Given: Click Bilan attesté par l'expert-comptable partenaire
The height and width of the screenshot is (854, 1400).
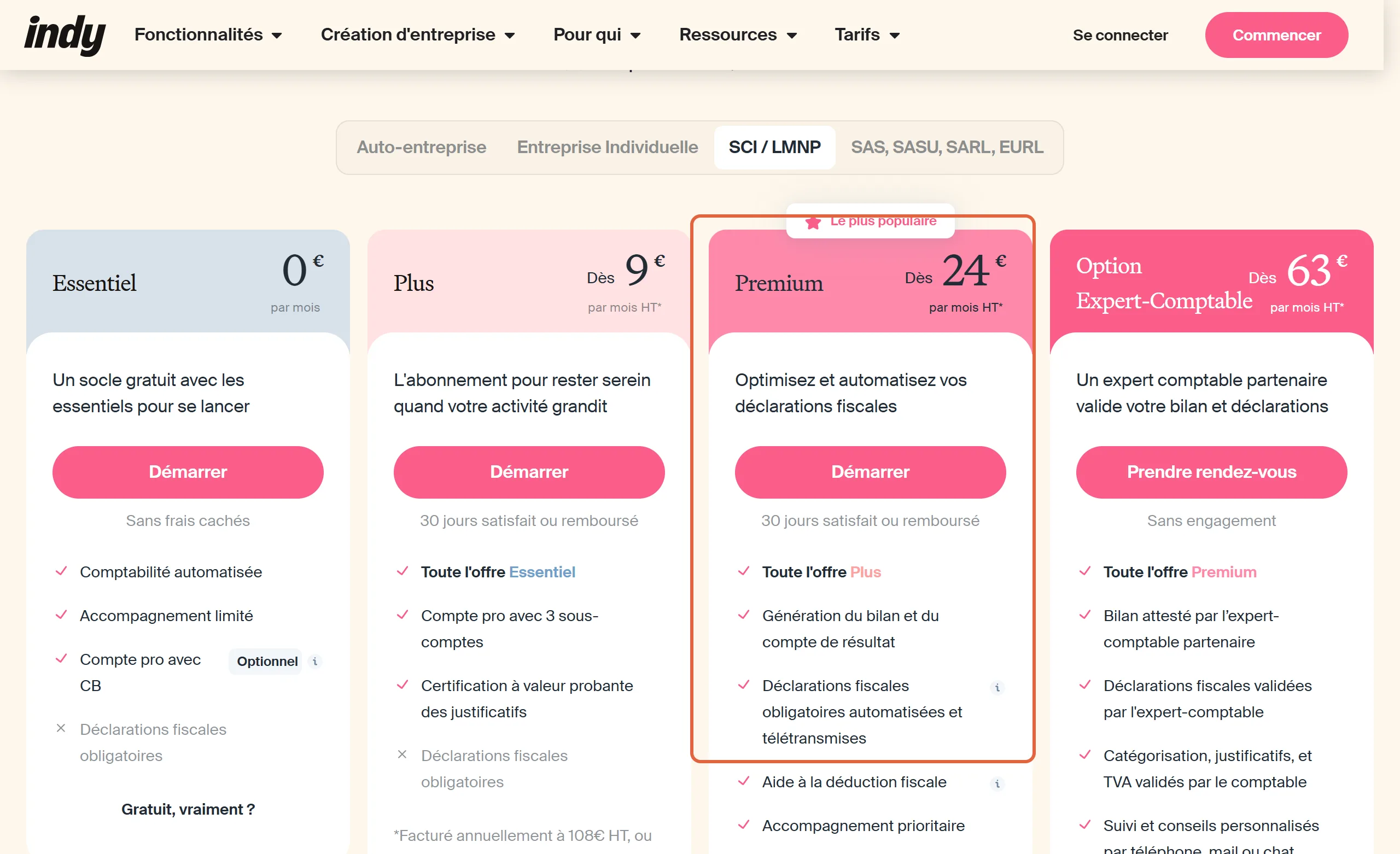Looking at the screenshot, I should coord(1191,629).
